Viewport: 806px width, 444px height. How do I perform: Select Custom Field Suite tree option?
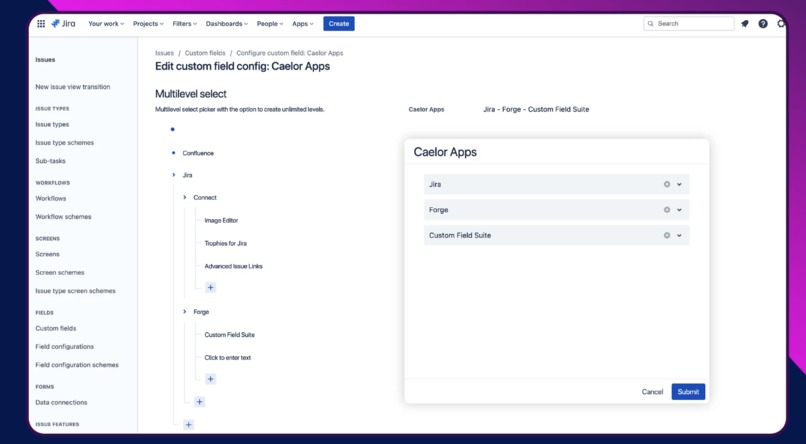point(230,335)
